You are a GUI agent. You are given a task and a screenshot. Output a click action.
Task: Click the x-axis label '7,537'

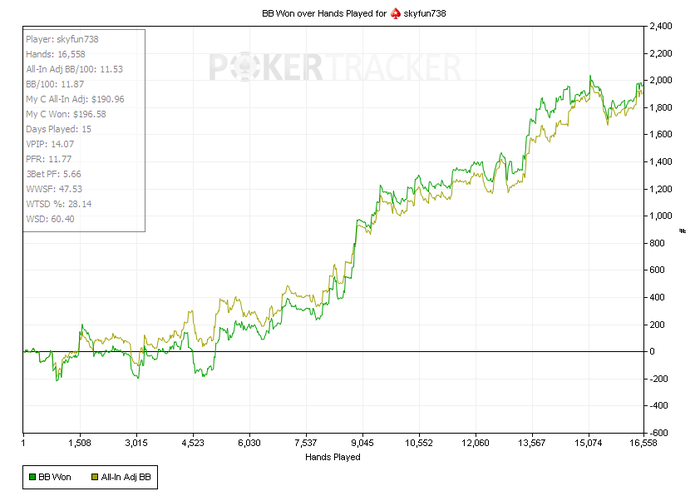pos(306,443)
